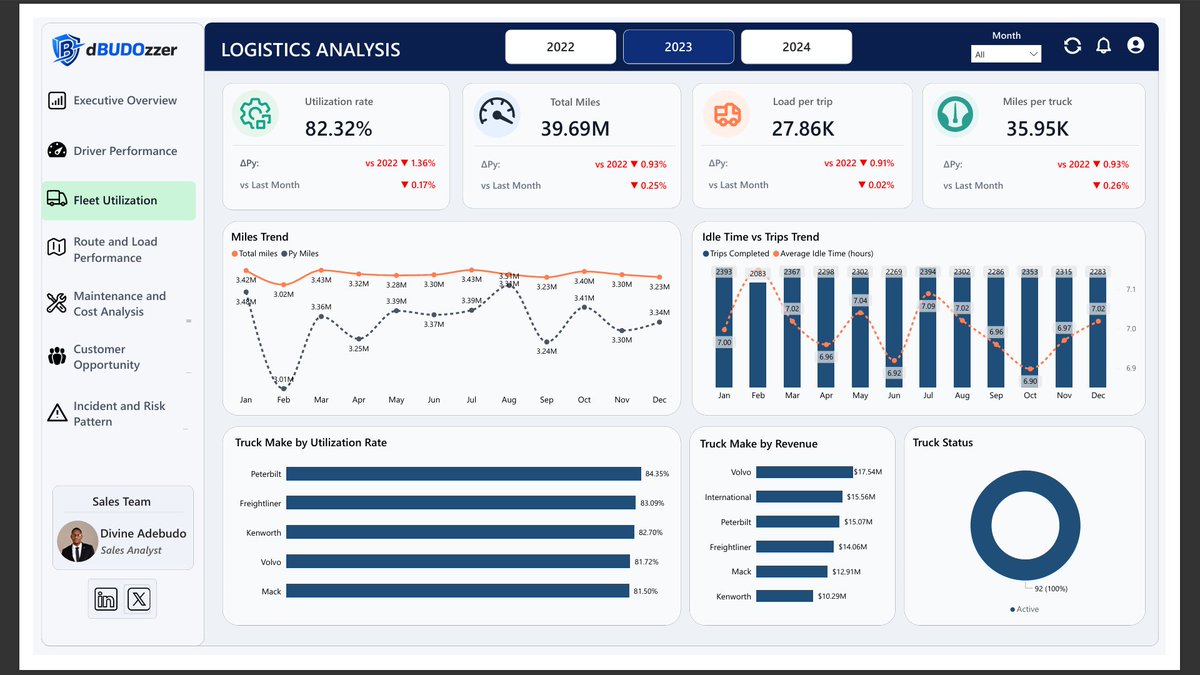Click the 27.86K load per trip value

click(803, 128)
